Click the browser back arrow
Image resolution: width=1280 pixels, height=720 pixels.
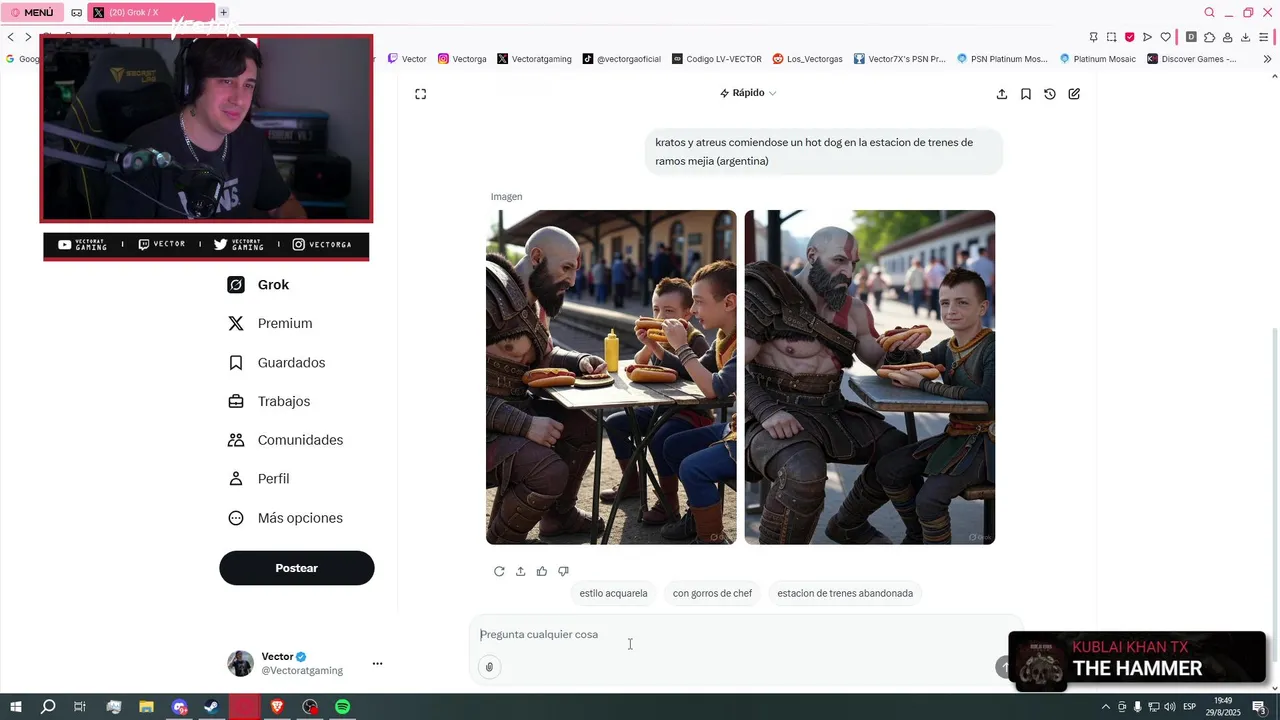(x=11, y=37)
